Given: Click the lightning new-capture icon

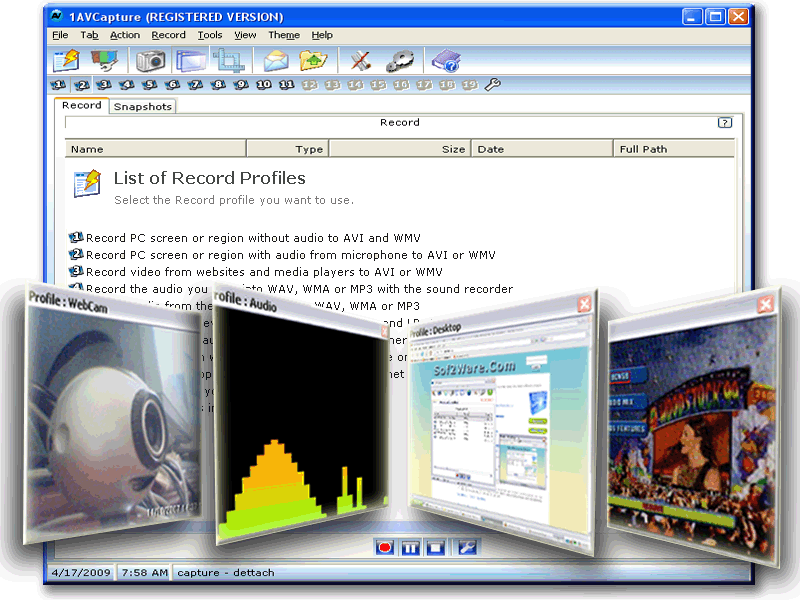Looking at the screenshot, I should [x=66, y=61].
